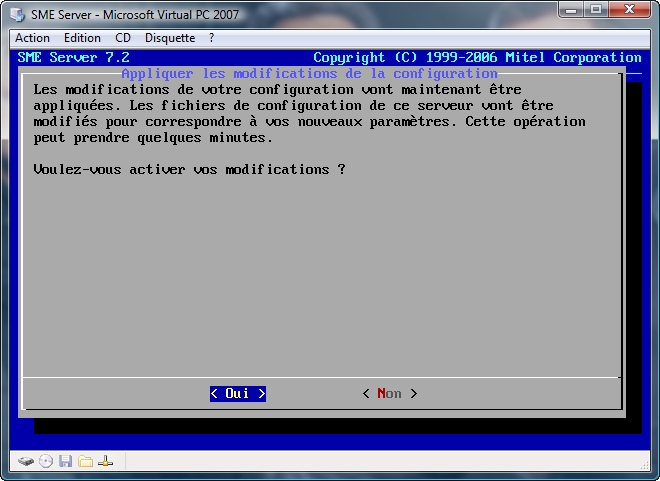Open the Action menu
The image size is (660, 481).
pyautogui.click(x=32, y=38)
